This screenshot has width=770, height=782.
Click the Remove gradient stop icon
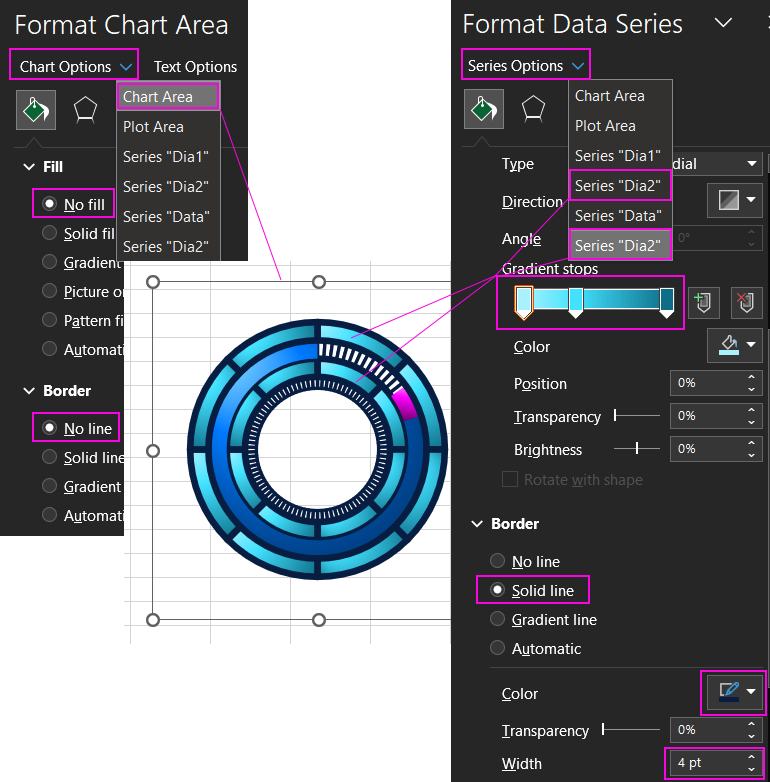pos(743,303)
